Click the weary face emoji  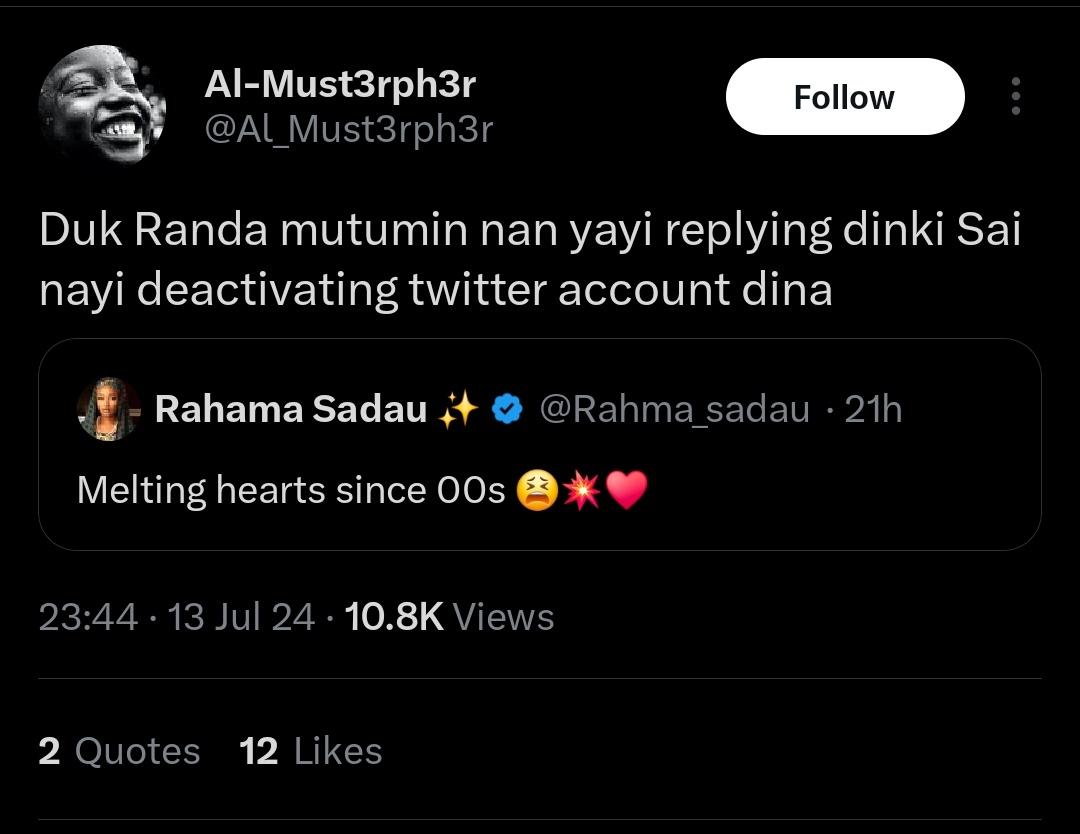537,490
